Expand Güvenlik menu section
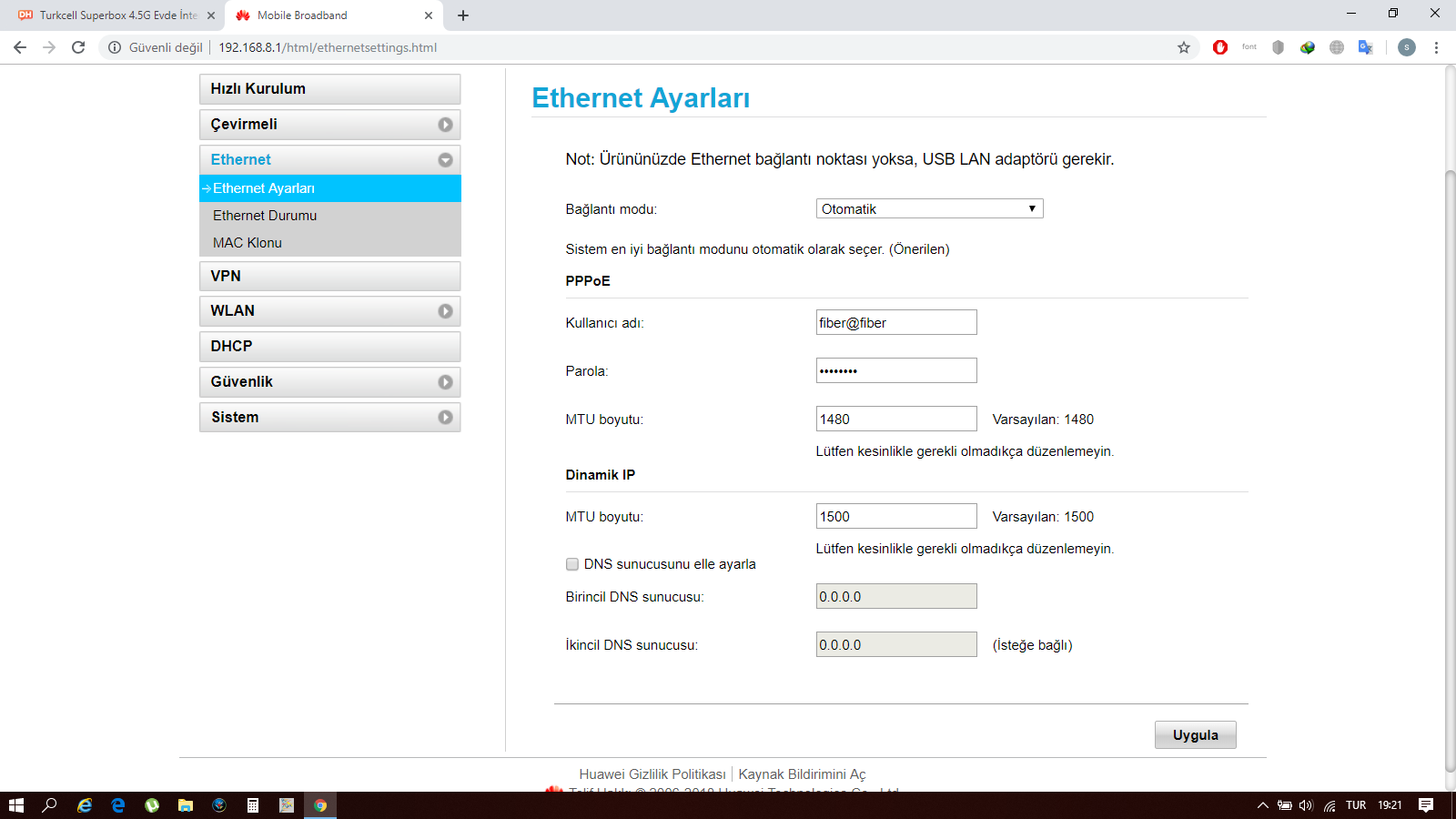This screenshot has height=819, width=1456. coord(329,382)
